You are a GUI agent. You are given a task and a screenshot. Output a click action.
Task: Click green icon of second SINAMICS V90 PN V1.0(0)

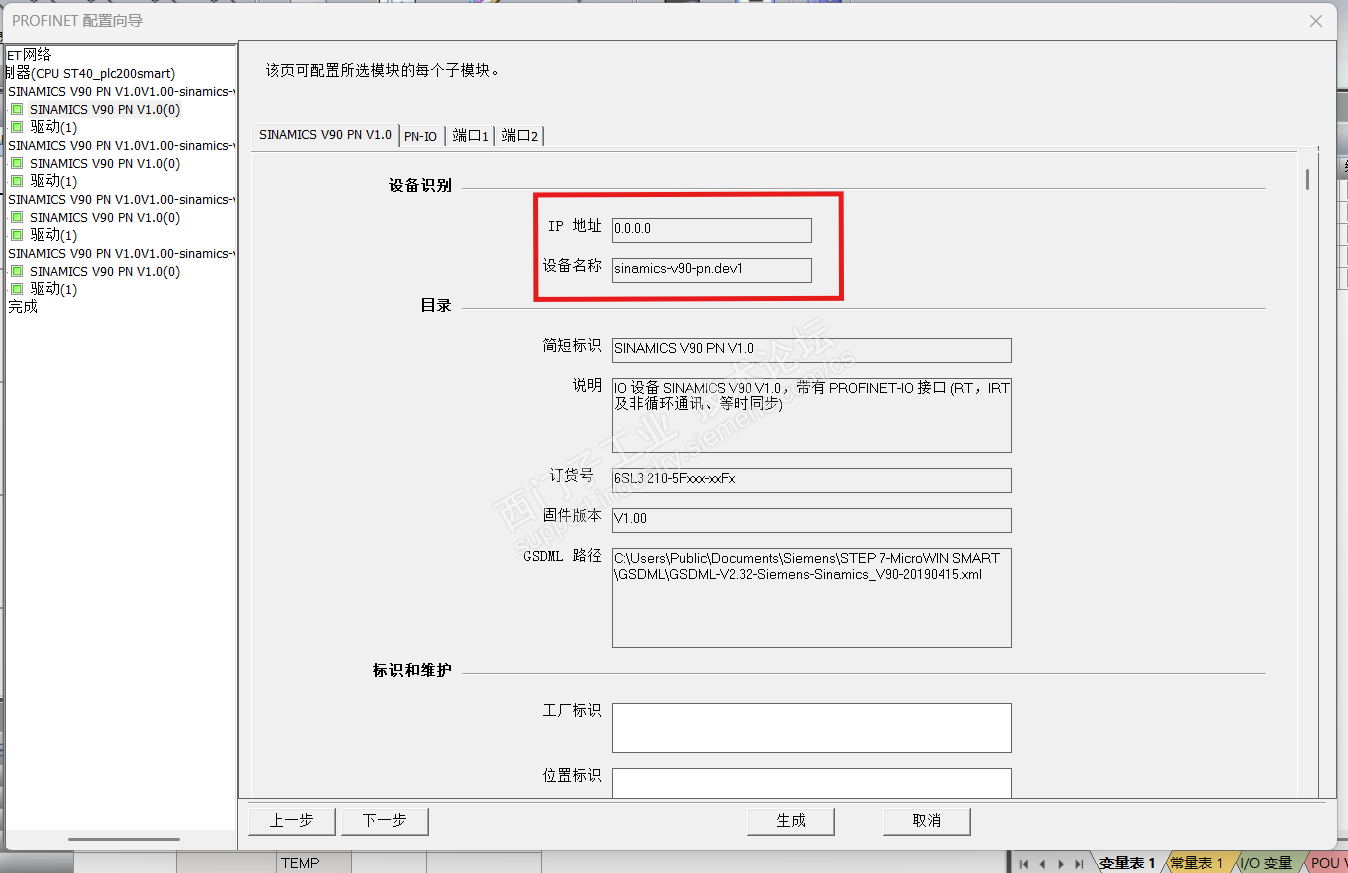point(17,163)
